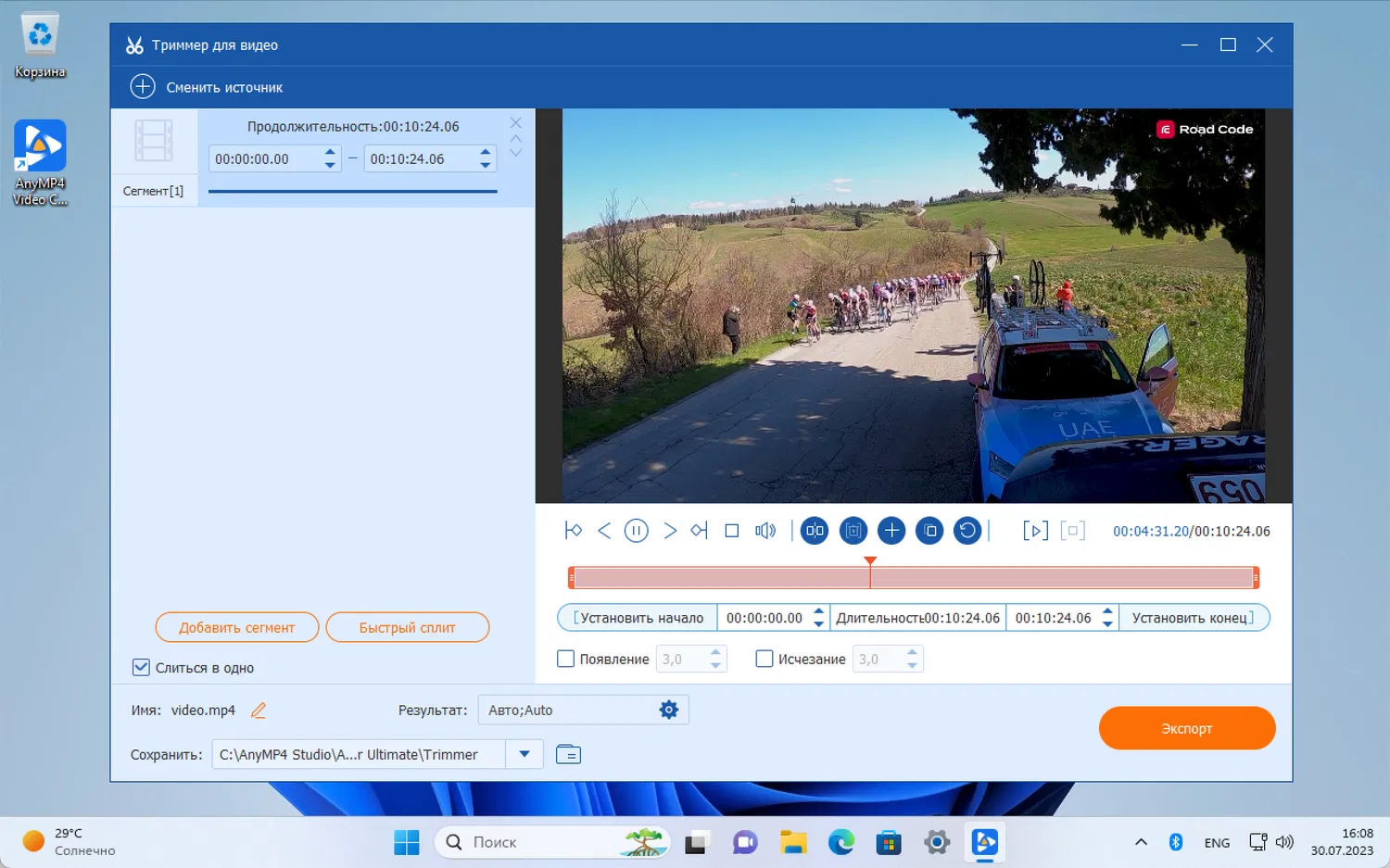Step forward one frame in the video
This screenshot has height=868, width=1390.
670,531
